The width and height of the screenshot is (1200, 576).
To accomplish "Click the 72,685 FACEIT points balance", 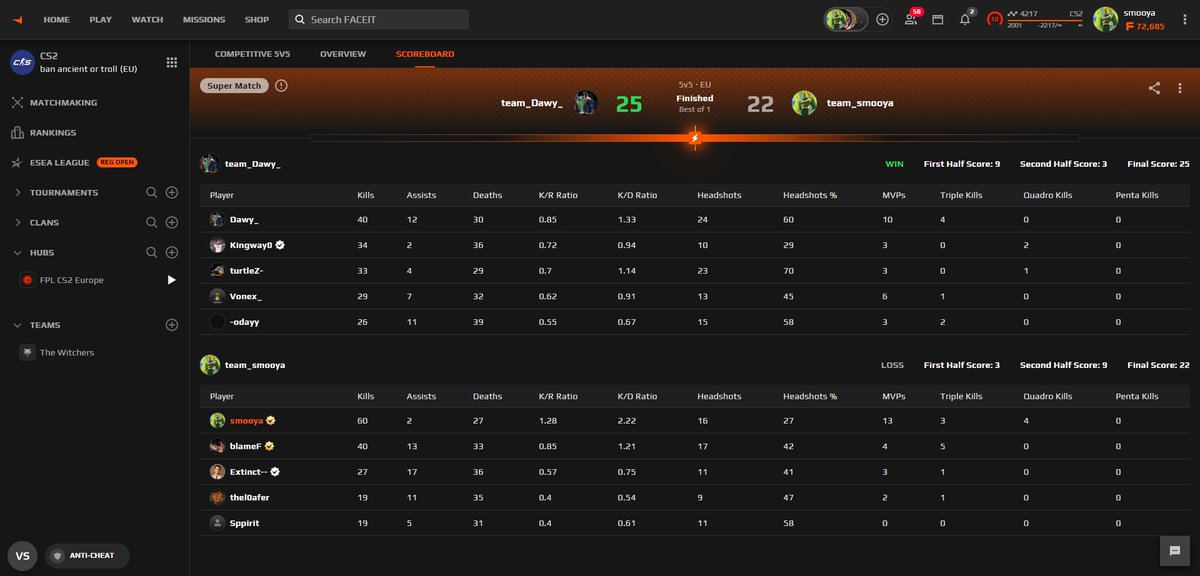I will coord(1144,26).
